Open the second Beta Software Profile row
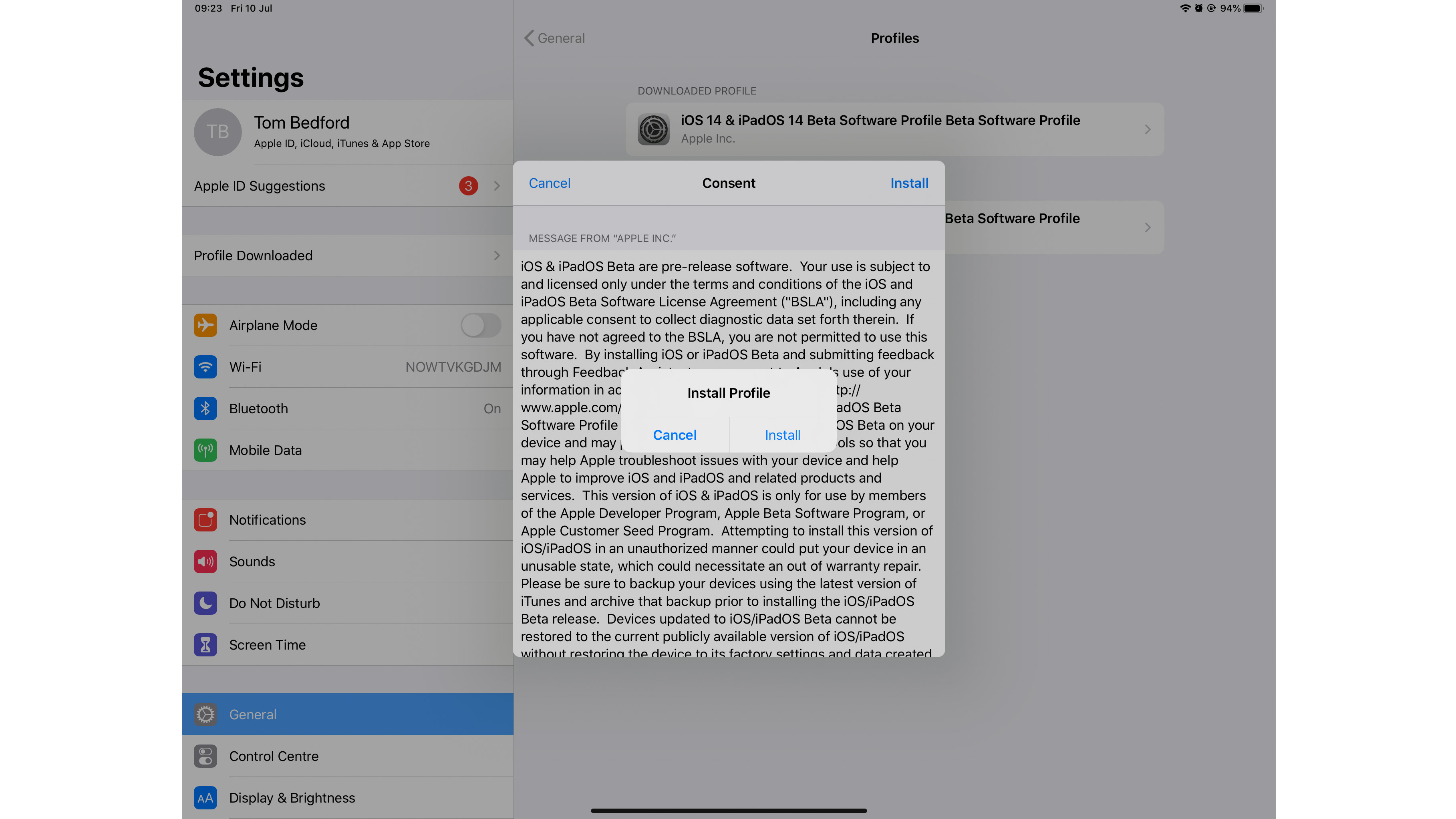The height and width of the screenshot is (819, 1456). [1054, 227]
